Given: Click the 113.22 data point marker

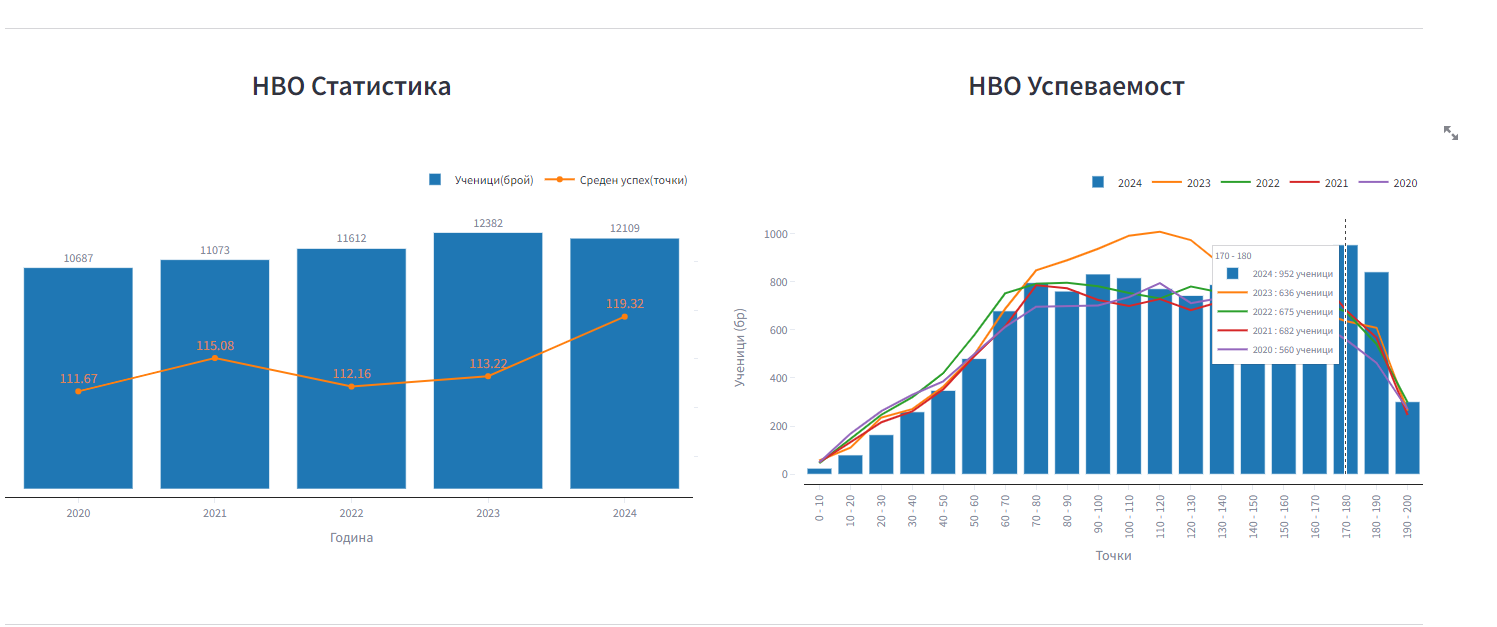Looking at the screenshot, I should tap(488, 376).
